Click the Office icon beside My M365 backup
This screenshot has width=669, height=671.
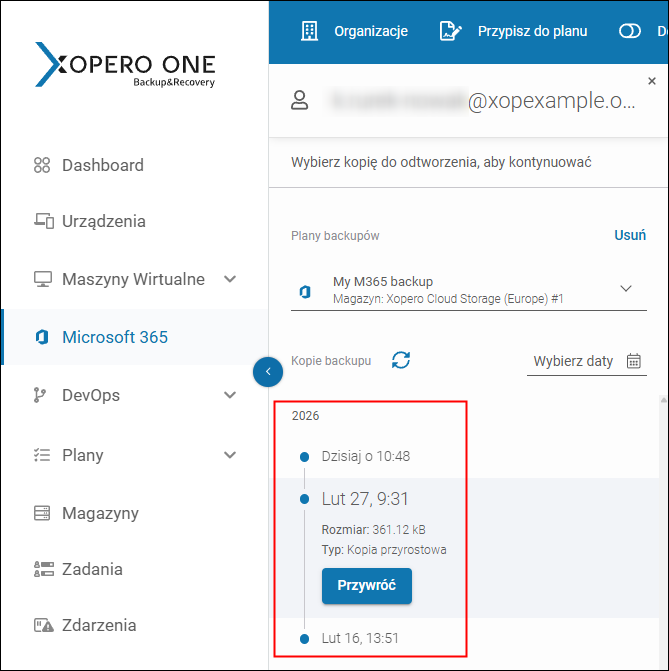[x=305, y=292]
